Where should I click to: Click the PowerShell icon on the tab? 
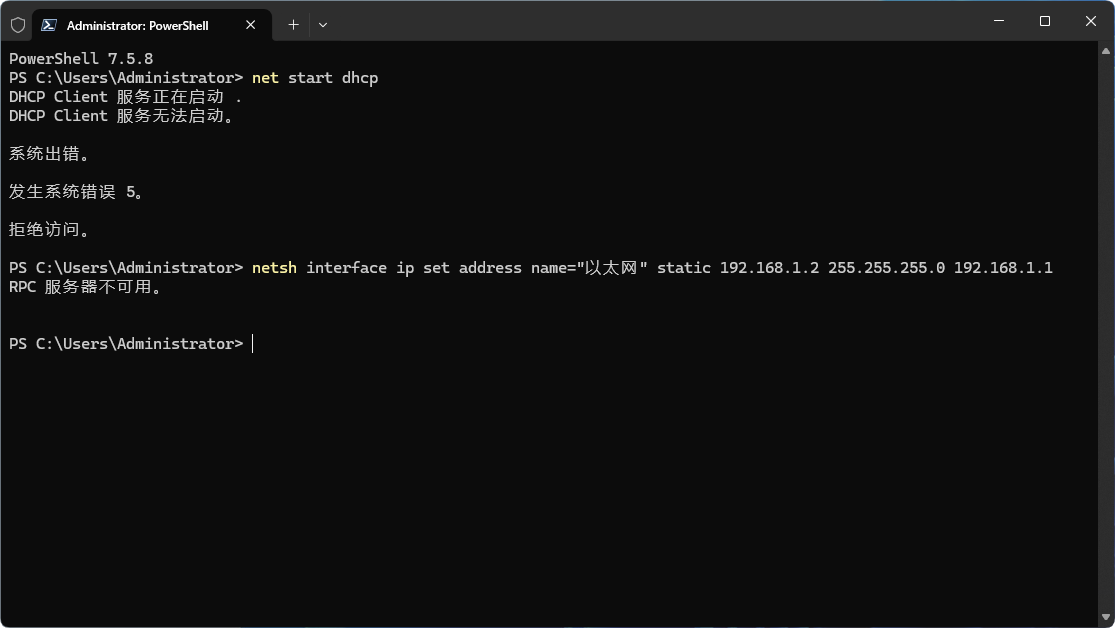click(49, 26)
